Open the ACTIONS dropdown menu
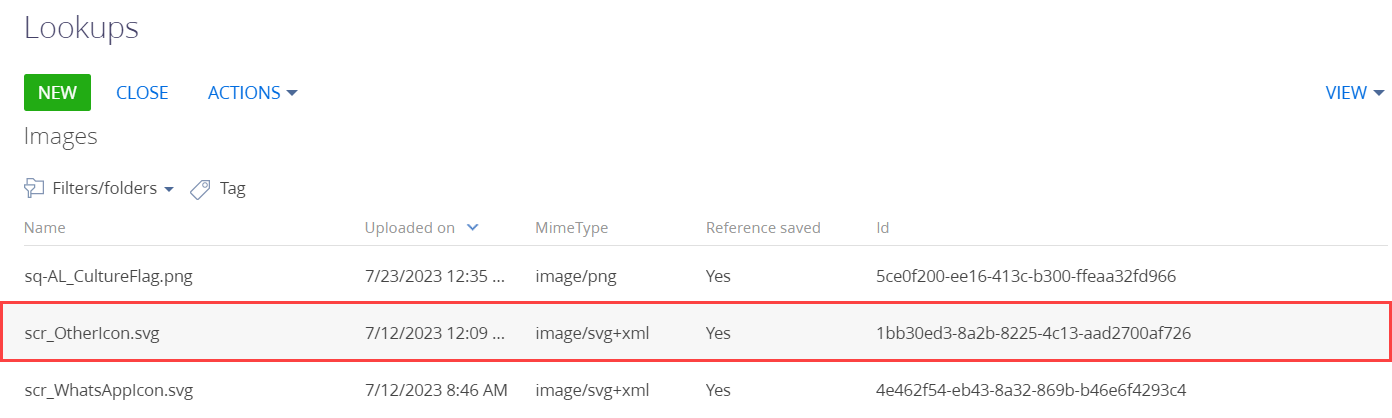The image size is (1392, 418). 253,92
